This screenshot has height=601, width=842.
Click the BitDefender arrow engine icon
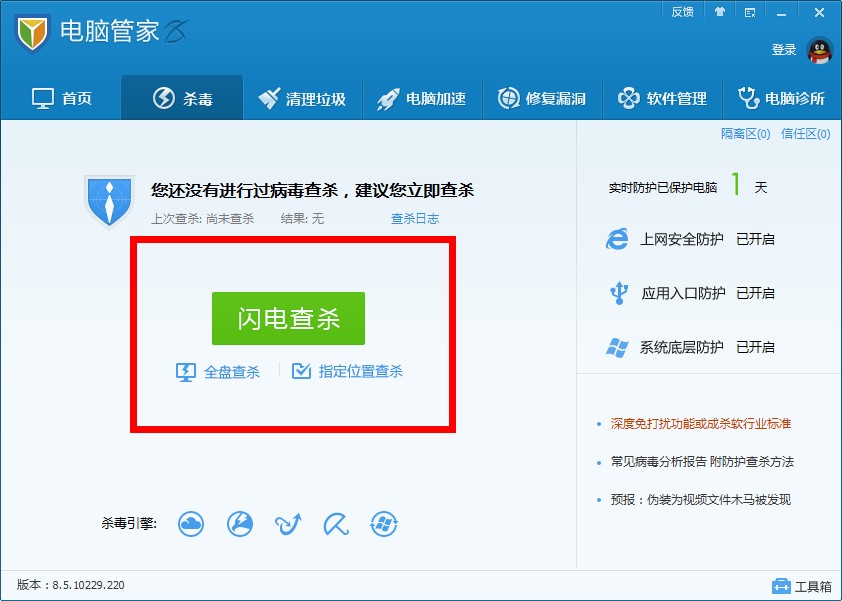288,523
